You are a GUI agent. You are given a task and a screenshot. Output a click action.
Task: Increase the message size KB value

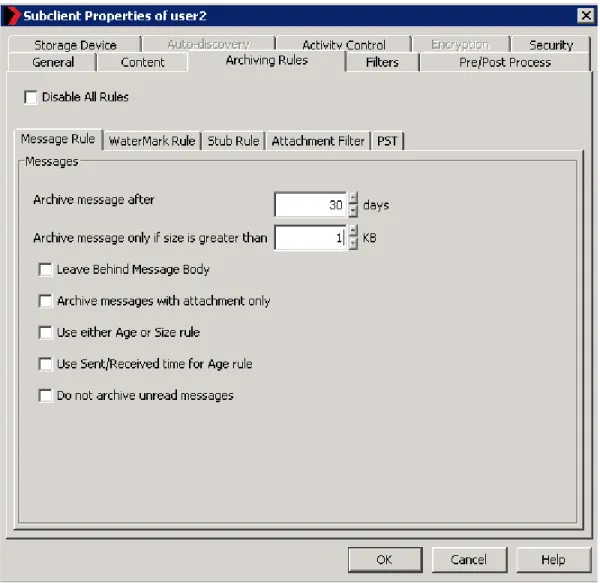point(354,231)
